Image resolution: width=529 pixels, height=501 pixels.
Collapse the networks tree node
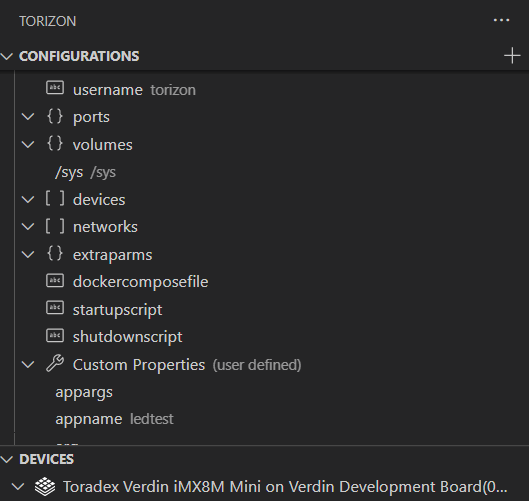coord(28,226)
